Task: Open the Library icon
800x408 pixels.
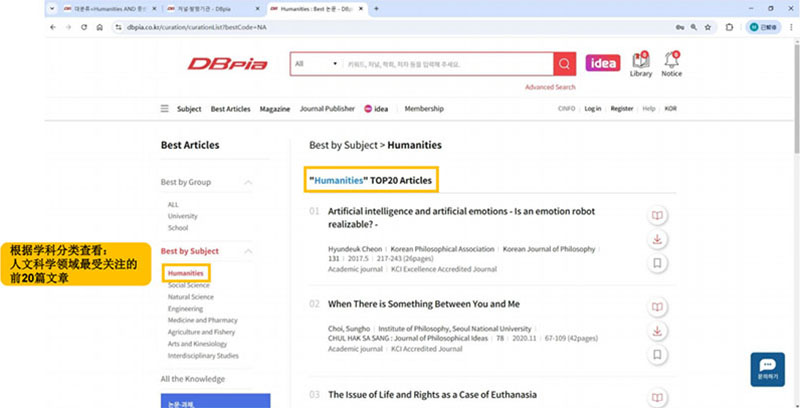Action: tap(641, 64)
